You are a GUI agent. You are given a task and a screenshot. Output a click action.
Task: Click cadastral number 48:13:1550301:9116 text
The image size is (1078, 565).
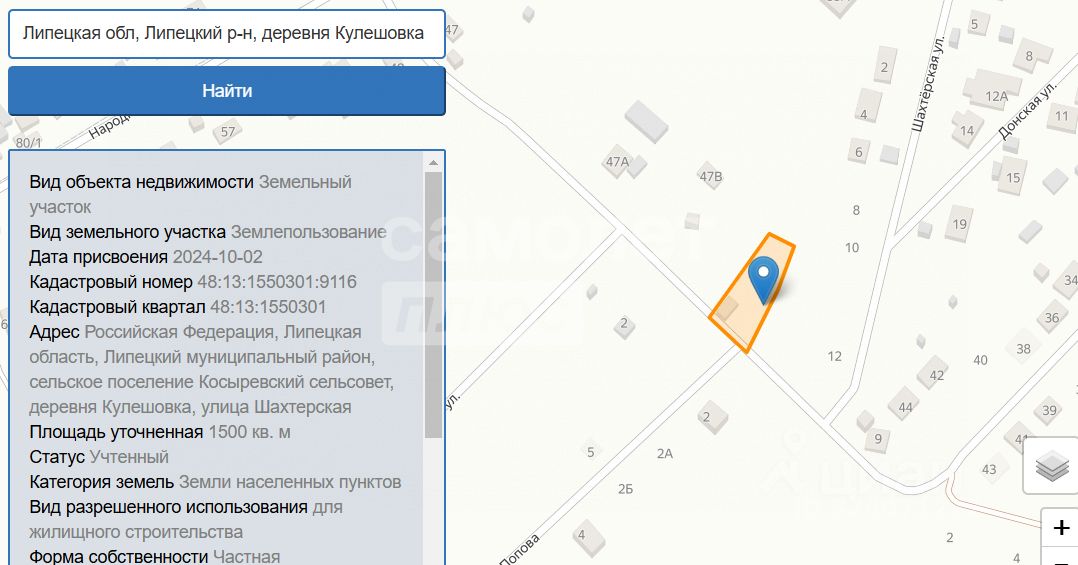tap(277, 282)
